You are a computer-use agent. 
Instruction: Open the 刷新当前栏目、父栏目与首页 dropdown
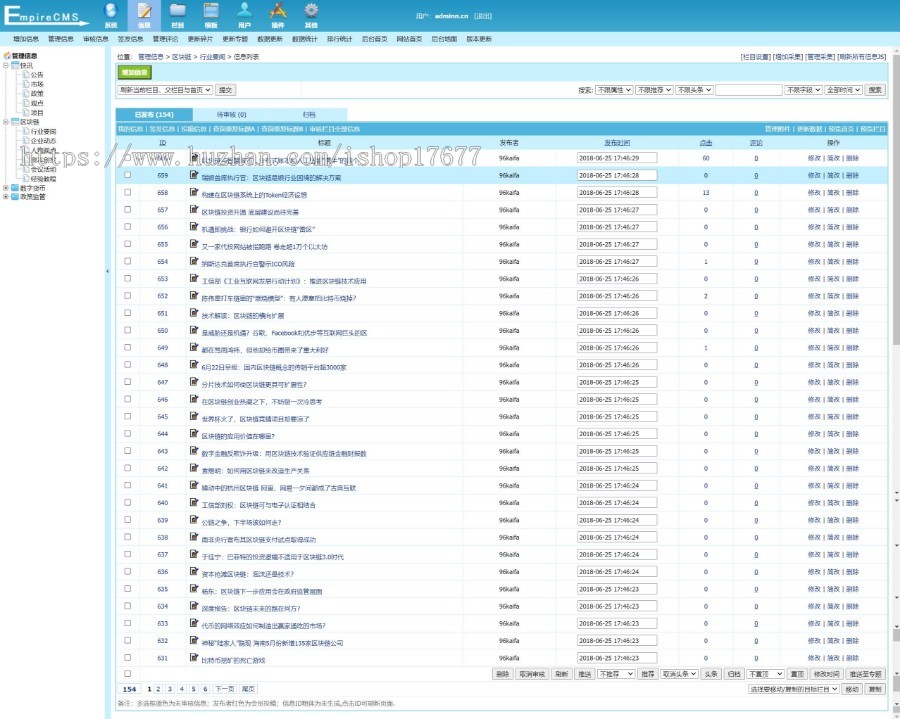coord(165,90)
